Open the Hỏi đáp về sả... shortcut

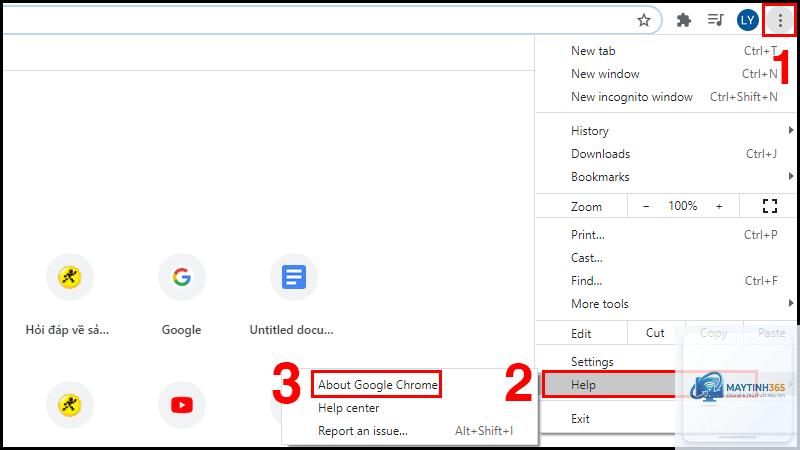point(70,277)
